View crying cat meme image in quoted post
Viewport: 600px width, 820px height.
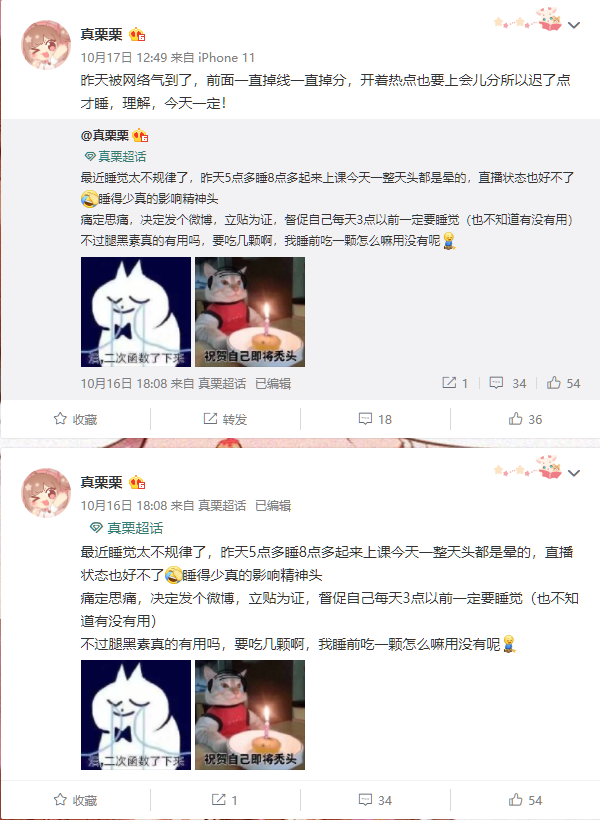[x=136, y=312]
